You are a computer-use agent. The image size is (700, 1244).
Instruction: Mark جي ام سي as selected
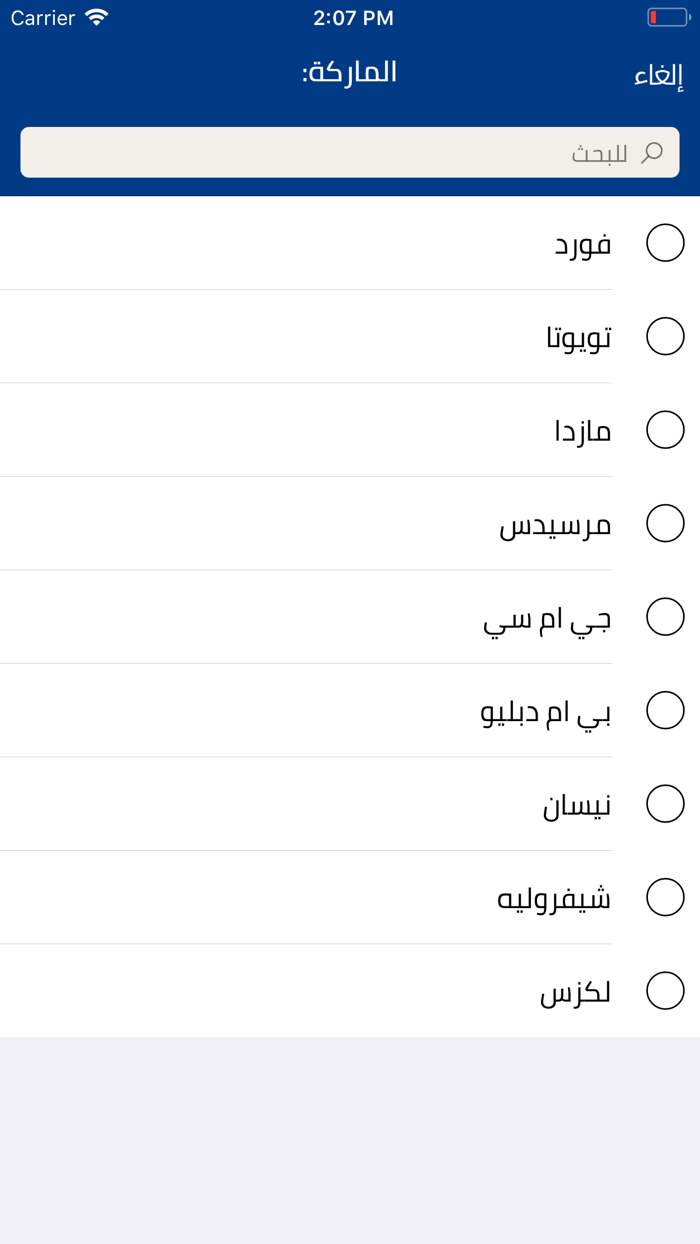click(x=665, y=617)
